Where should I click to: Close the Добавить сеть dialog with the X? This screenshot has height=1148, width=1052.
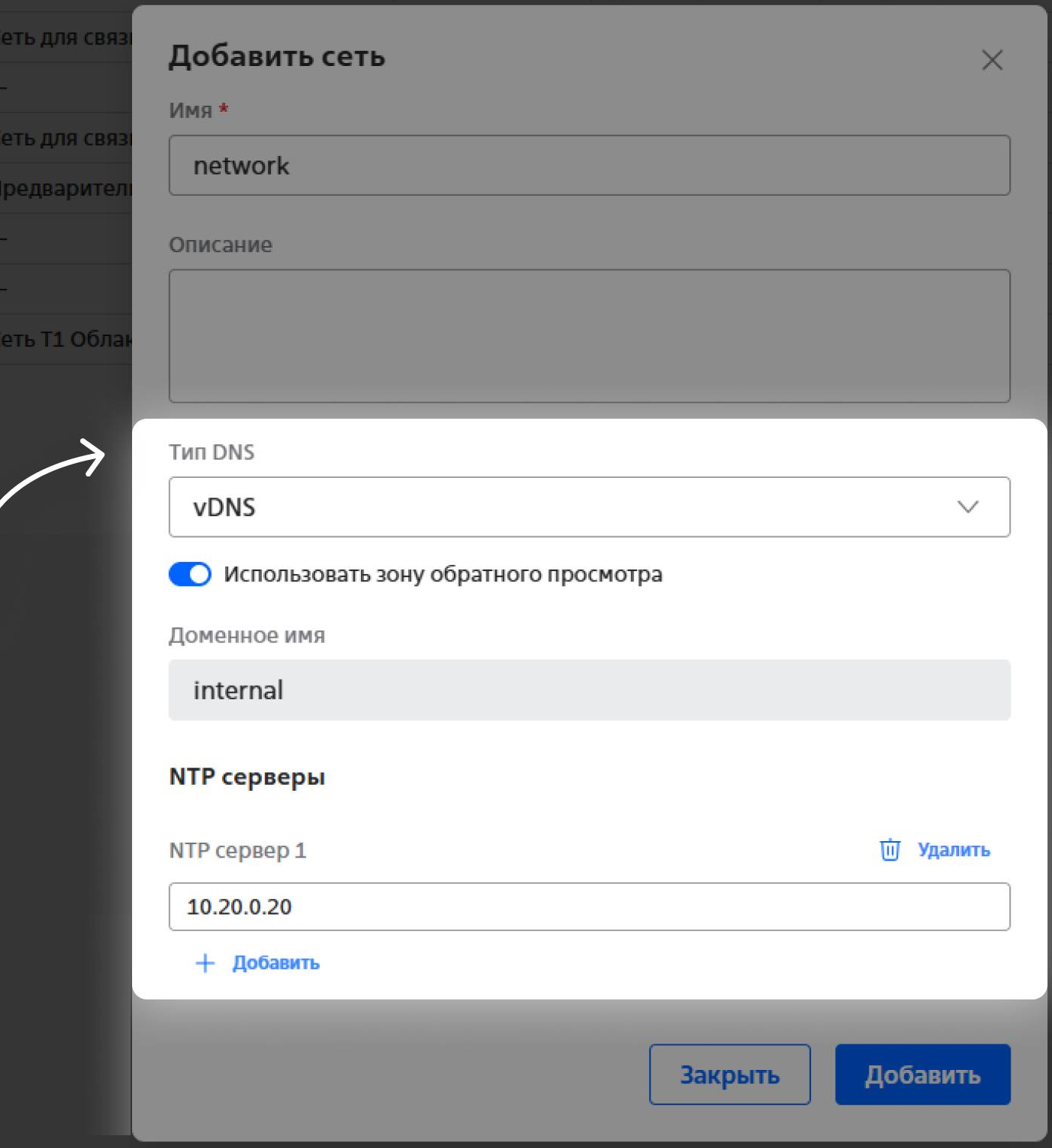tap(992, 60)
